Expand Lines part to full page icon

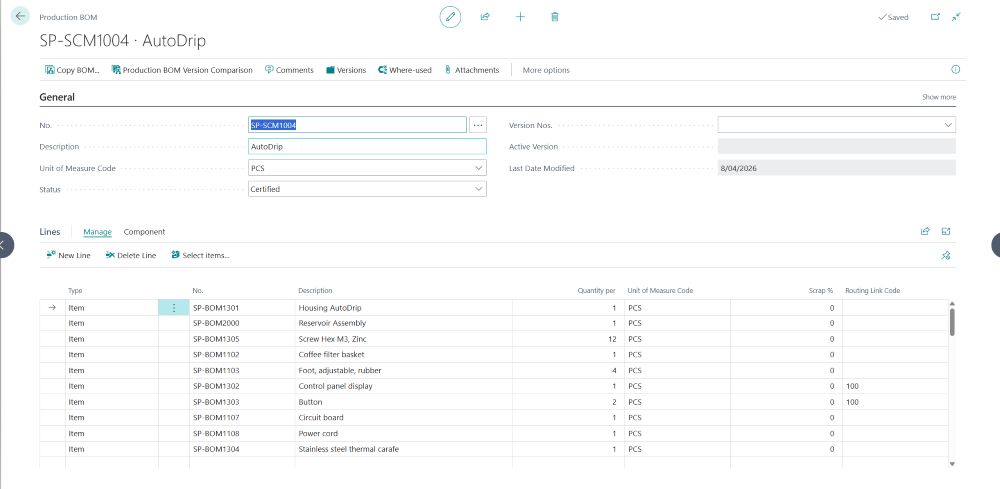tap(946, 231)
